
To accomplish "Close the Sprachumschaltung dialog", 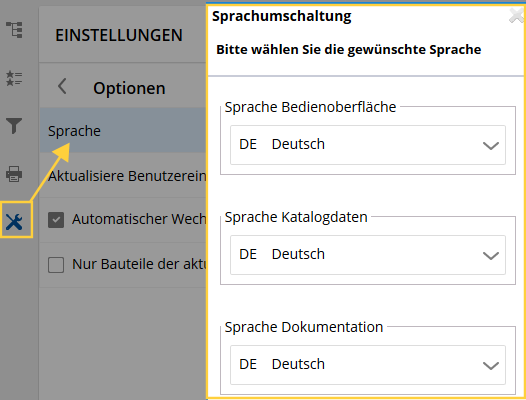I will [x=517, y=15].
